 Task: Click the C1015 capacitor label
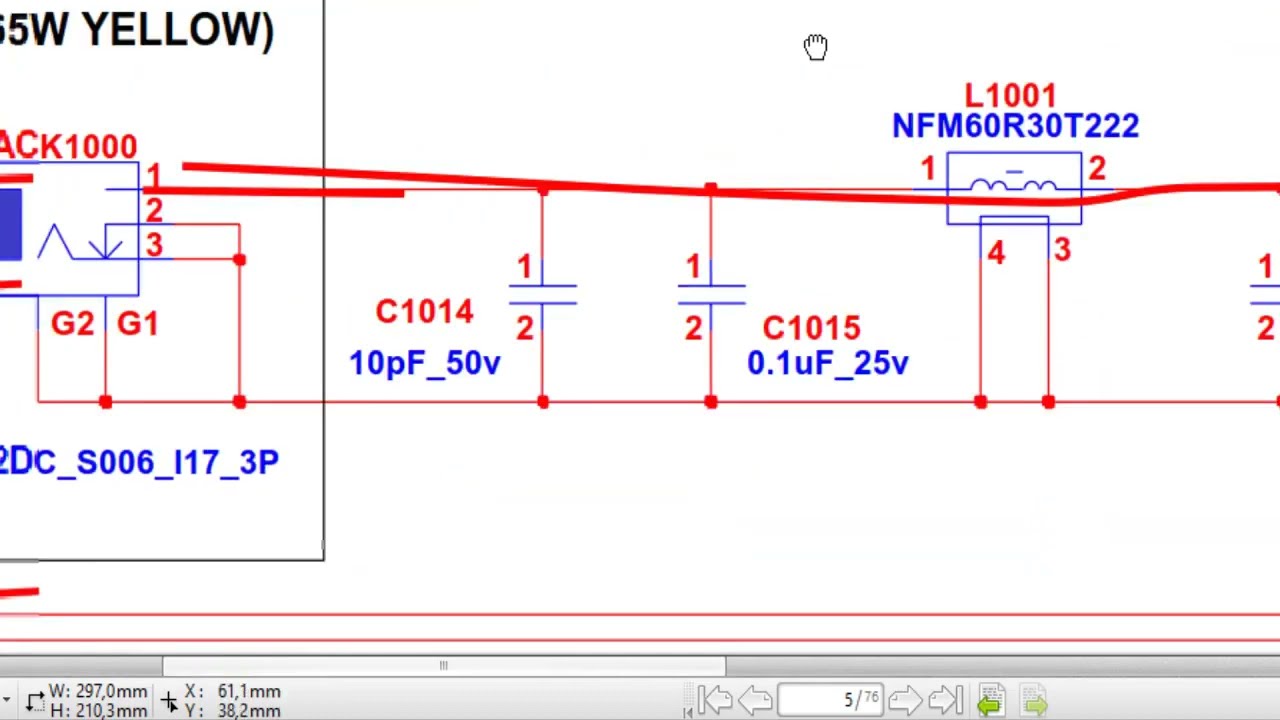coord(811,329)
